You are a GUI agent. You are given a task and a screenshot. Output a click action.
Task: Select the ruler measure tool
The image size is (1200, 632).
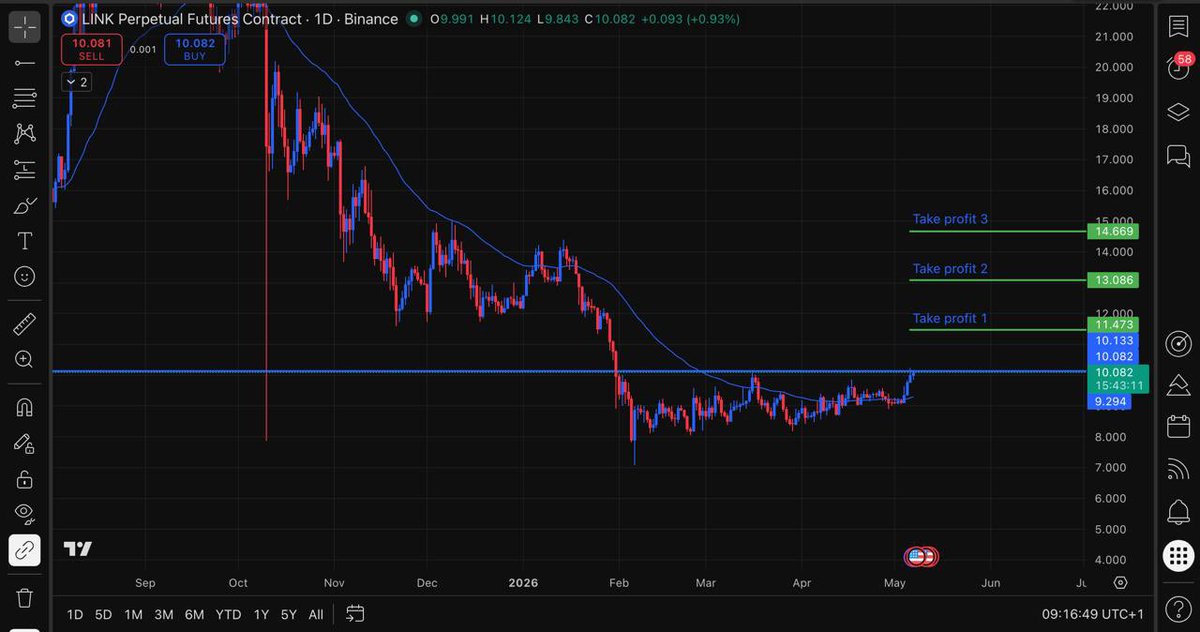[x=25, y=323]
